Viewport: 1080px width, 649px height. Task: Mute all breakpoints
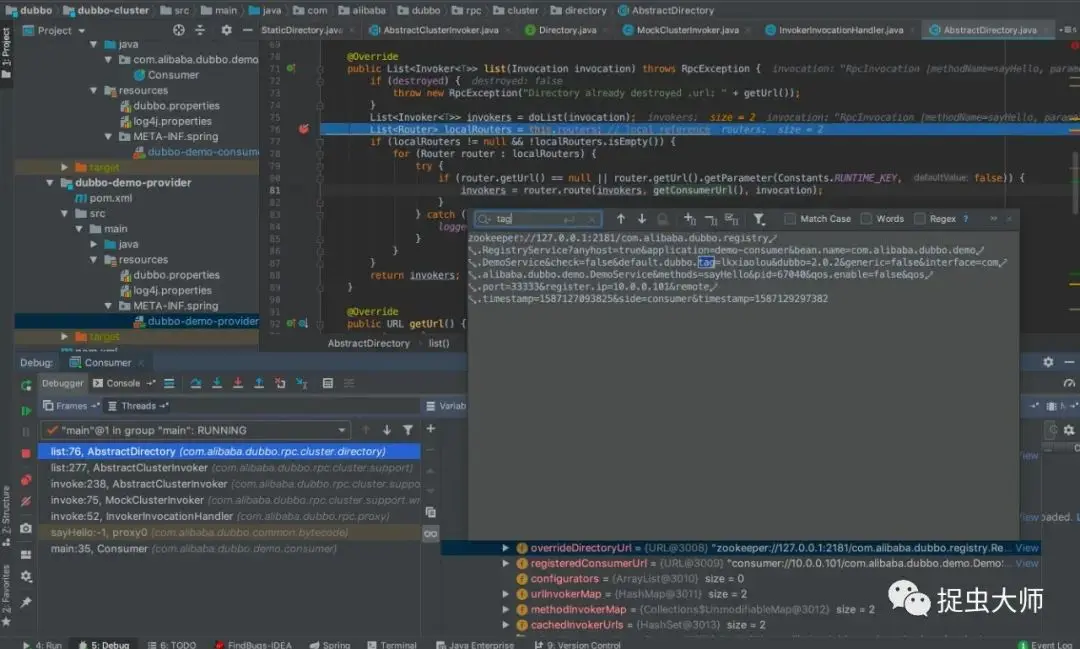coord(26,502)
